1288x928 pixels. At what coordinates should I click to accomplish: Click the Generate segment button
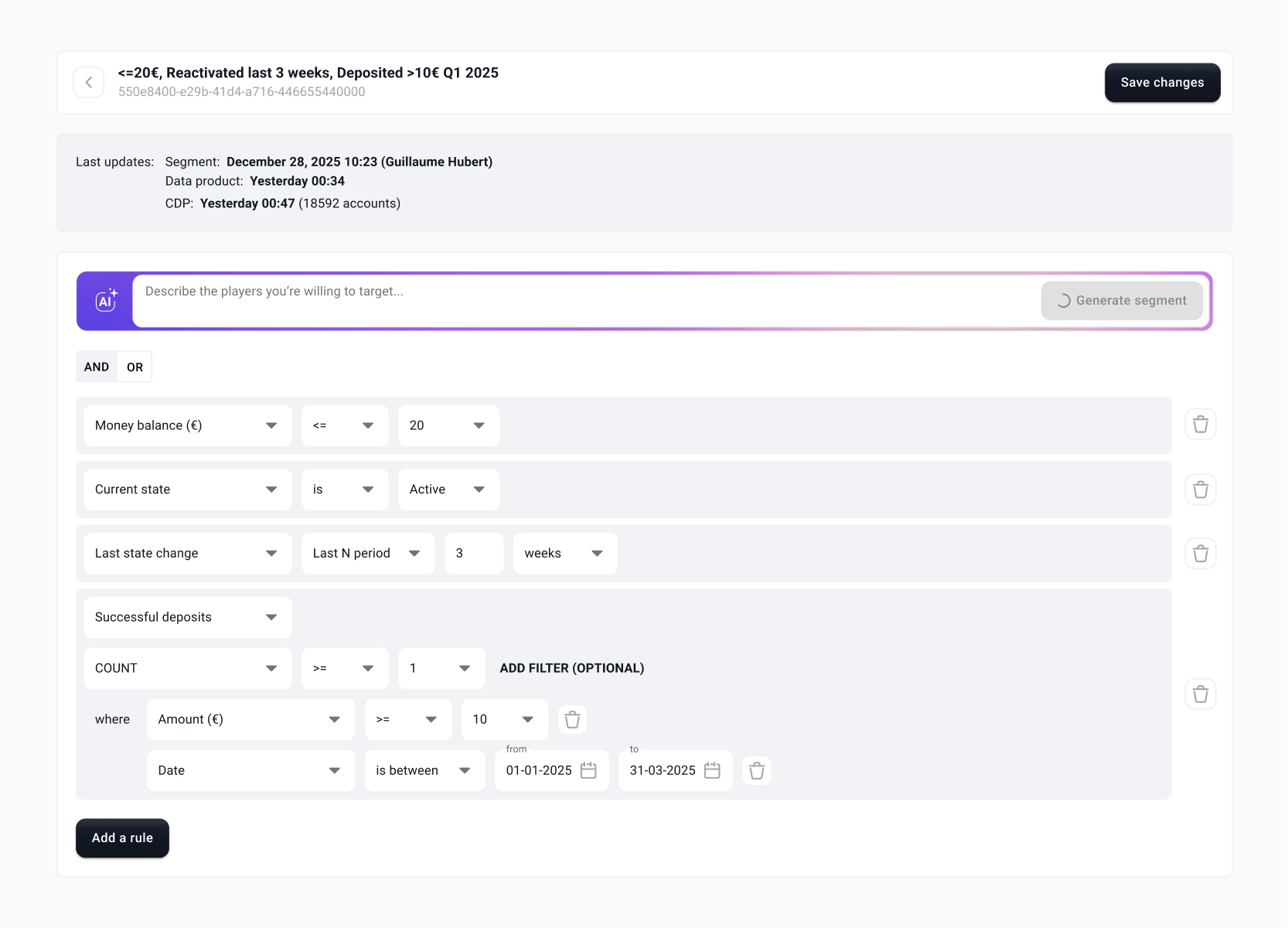[x=1122, y=301]
